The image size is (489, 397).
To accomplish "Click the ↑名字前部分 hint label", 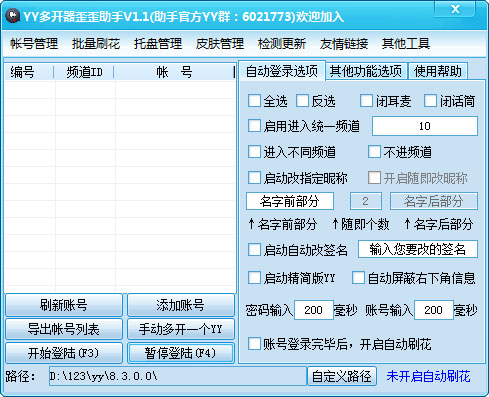I will 282,224.
